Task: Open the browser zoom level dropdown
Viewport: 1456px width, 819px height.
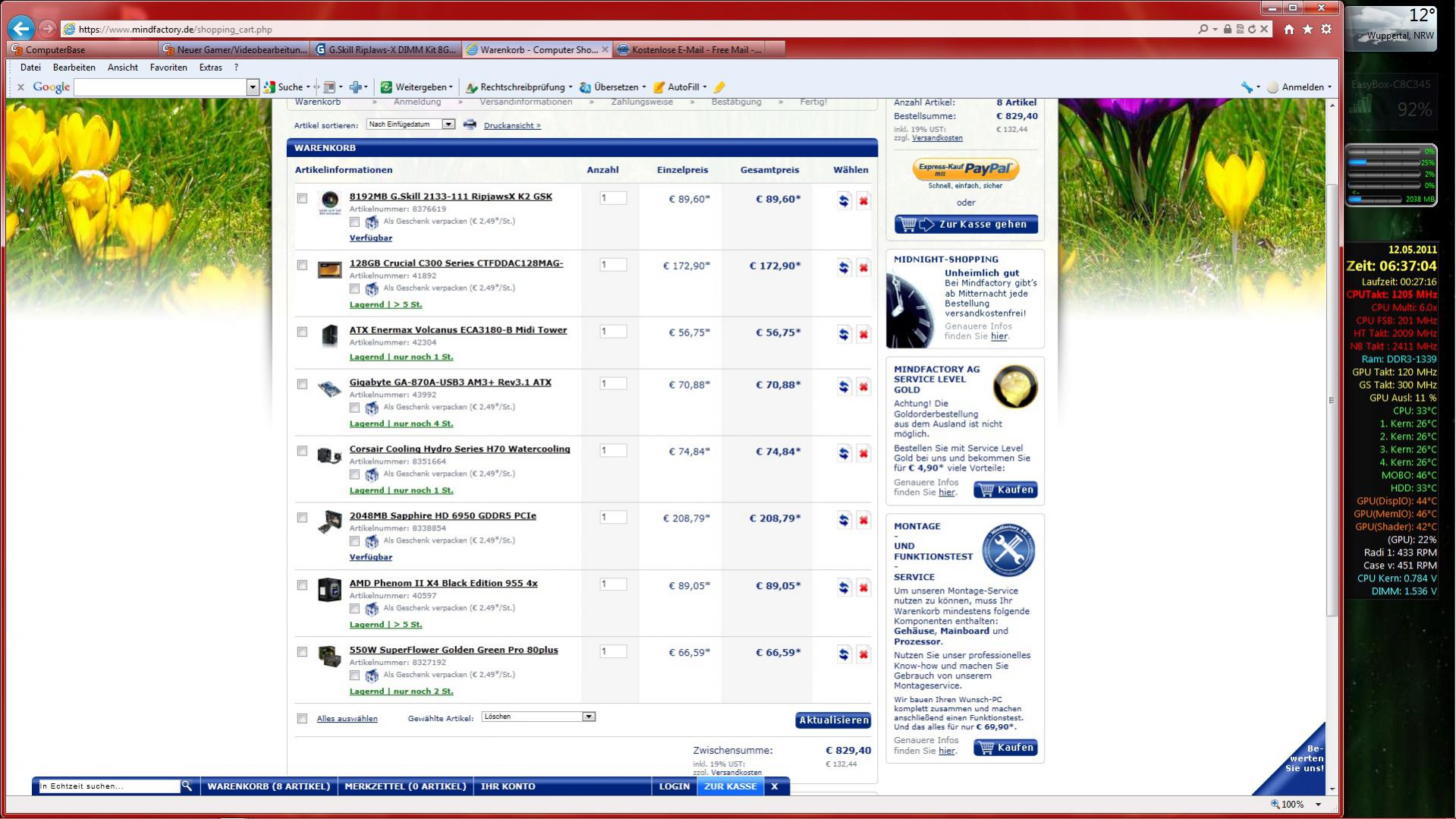Action: click(1318, 805)
